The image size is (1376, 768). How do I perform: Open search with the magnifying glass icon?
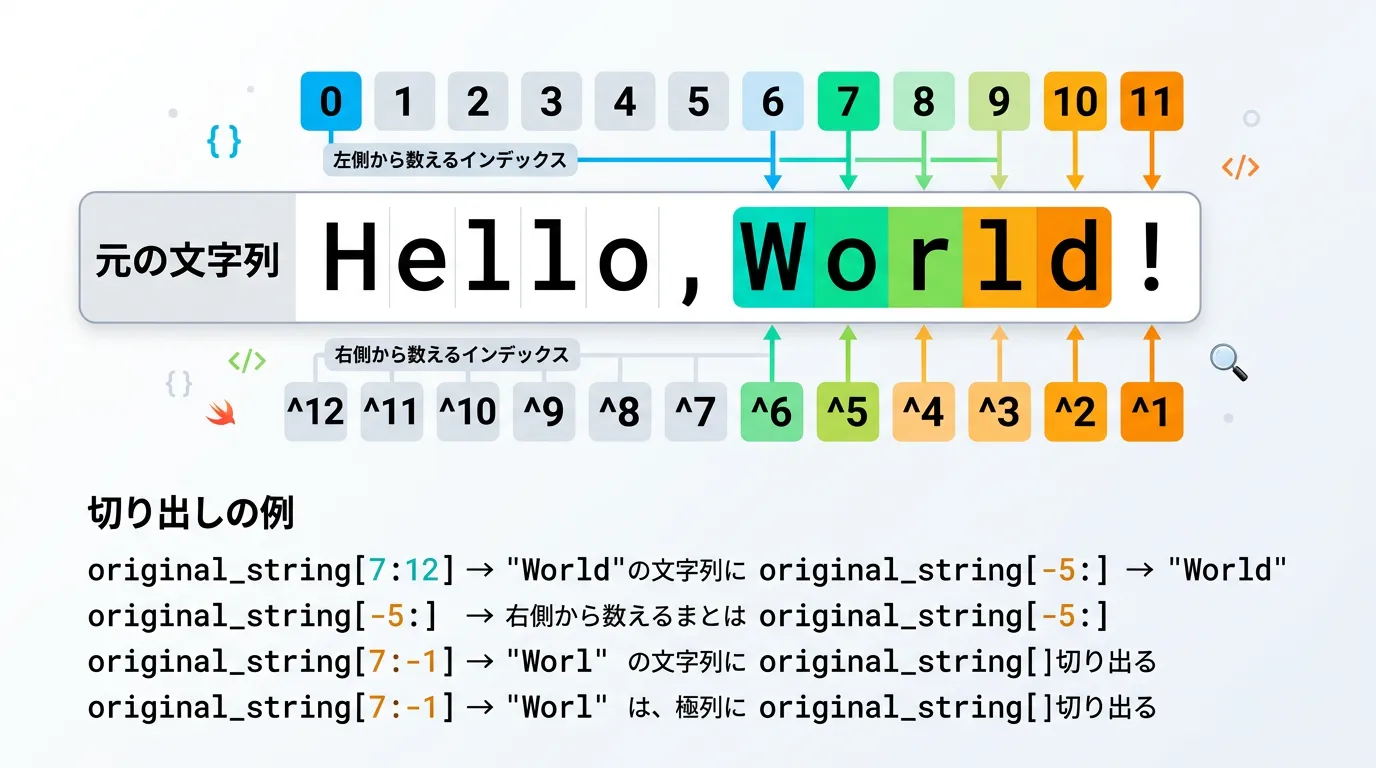point(1228,362)
